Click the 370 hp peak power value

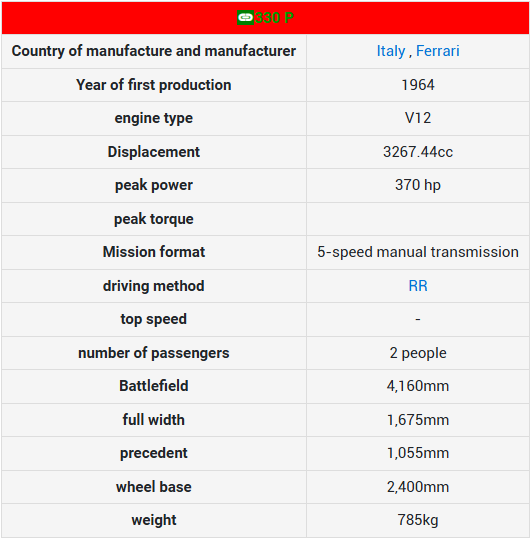pyautogui.click(x=418, y=185)
